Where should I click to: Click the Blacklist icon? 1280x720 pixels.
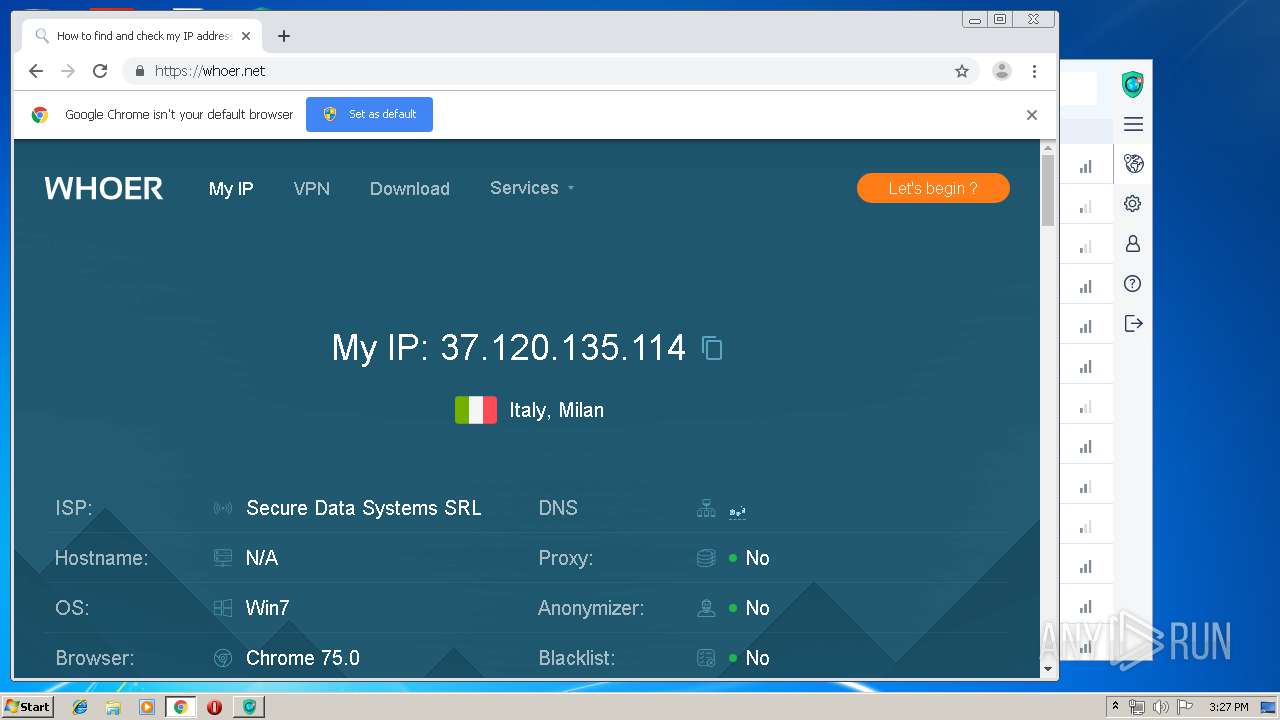[706, 658]
